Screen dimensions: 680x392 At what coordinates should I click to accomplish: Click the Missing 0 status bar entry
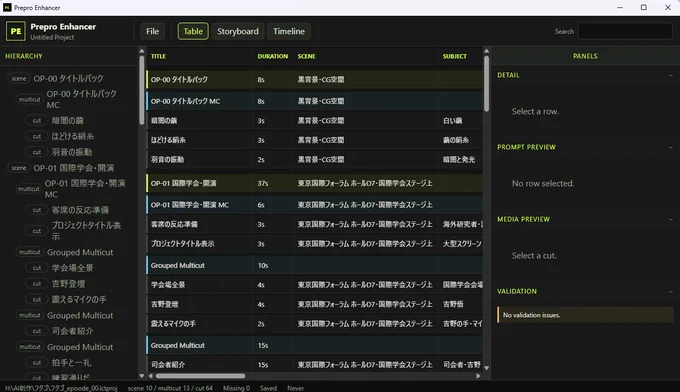[x=236, y=388]
